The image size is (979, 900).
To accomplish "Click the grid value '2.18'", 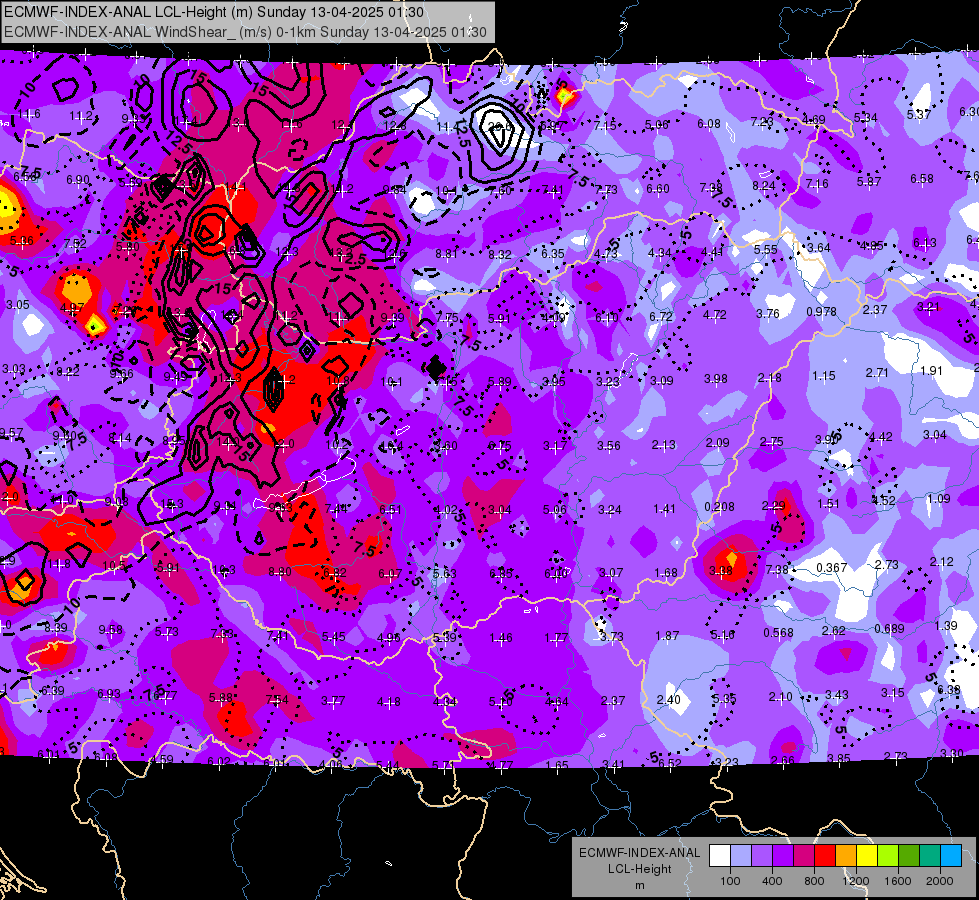I will [769, 378].
